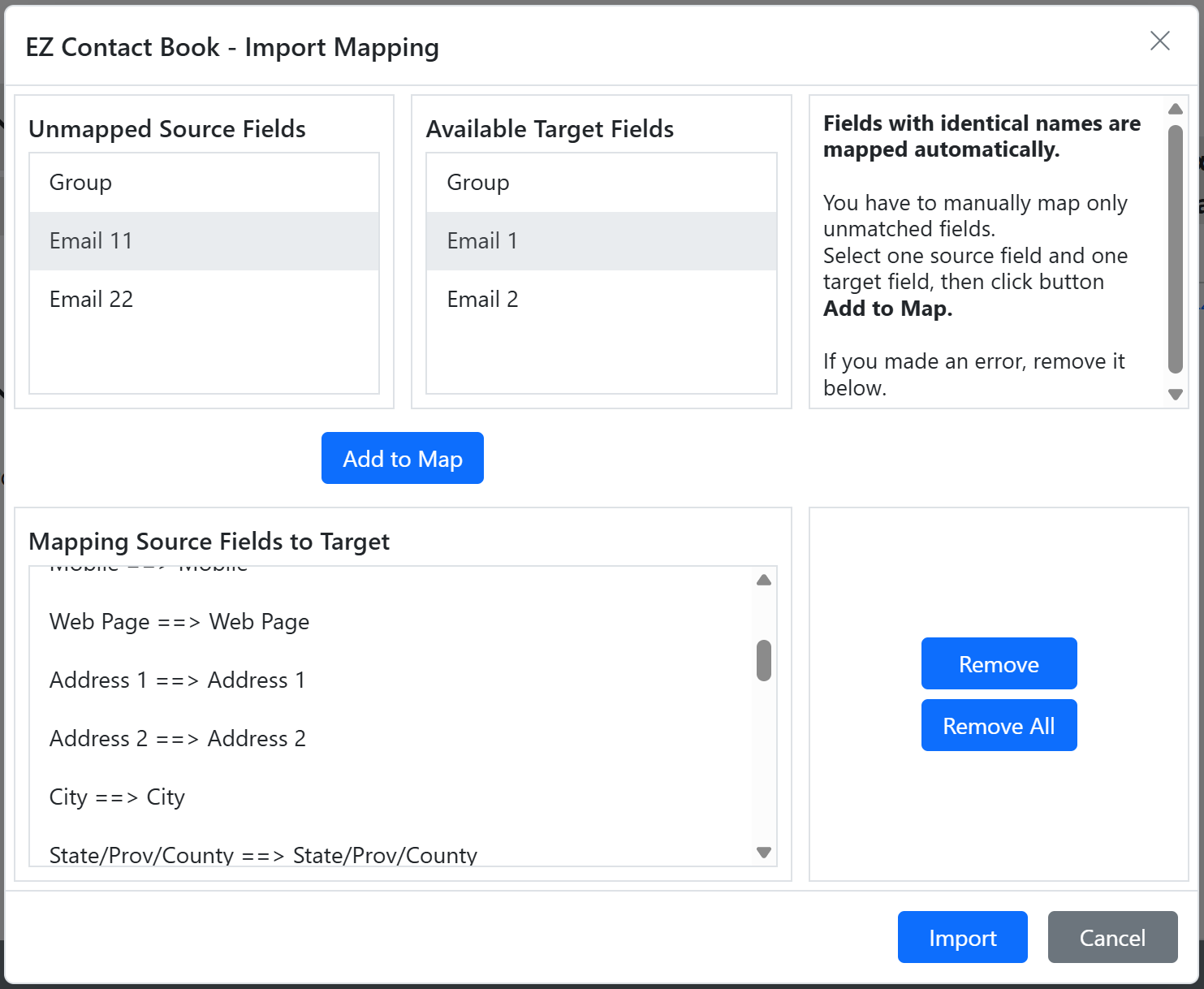Click the Remove All button
The width and height of the screenshot is (1204, 989).
pos(999,725)
